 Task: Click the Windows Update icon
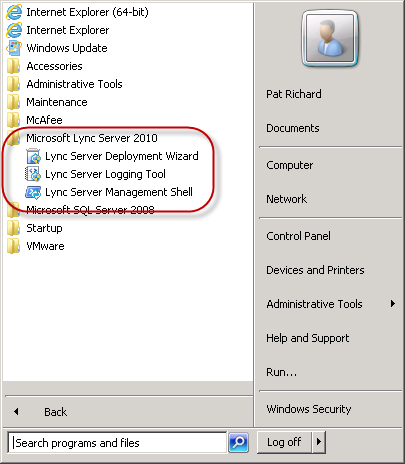pyautogui.click(x=14, y=48)
